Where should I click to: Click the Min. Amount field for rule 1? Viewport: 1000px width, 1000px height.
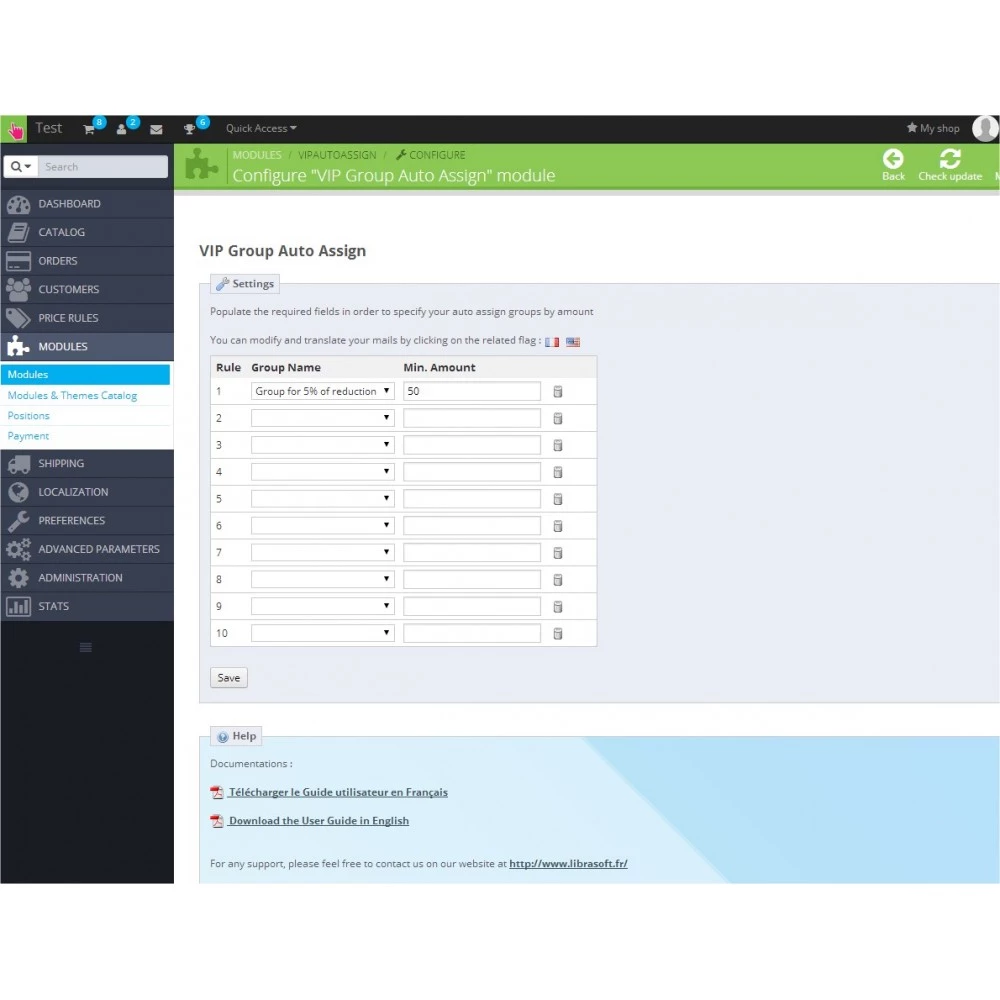pos(471,391)
